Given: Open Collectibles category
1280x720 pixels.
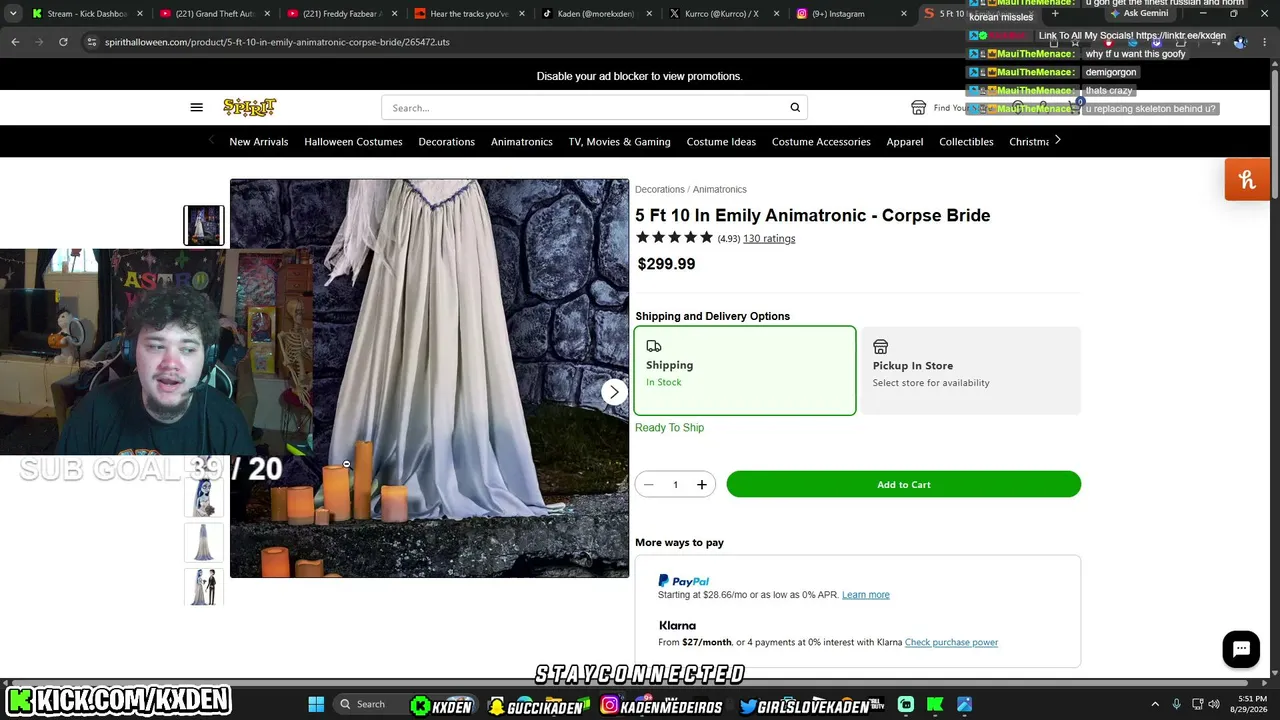Looking at the screenshot, I should click(966, 142).
